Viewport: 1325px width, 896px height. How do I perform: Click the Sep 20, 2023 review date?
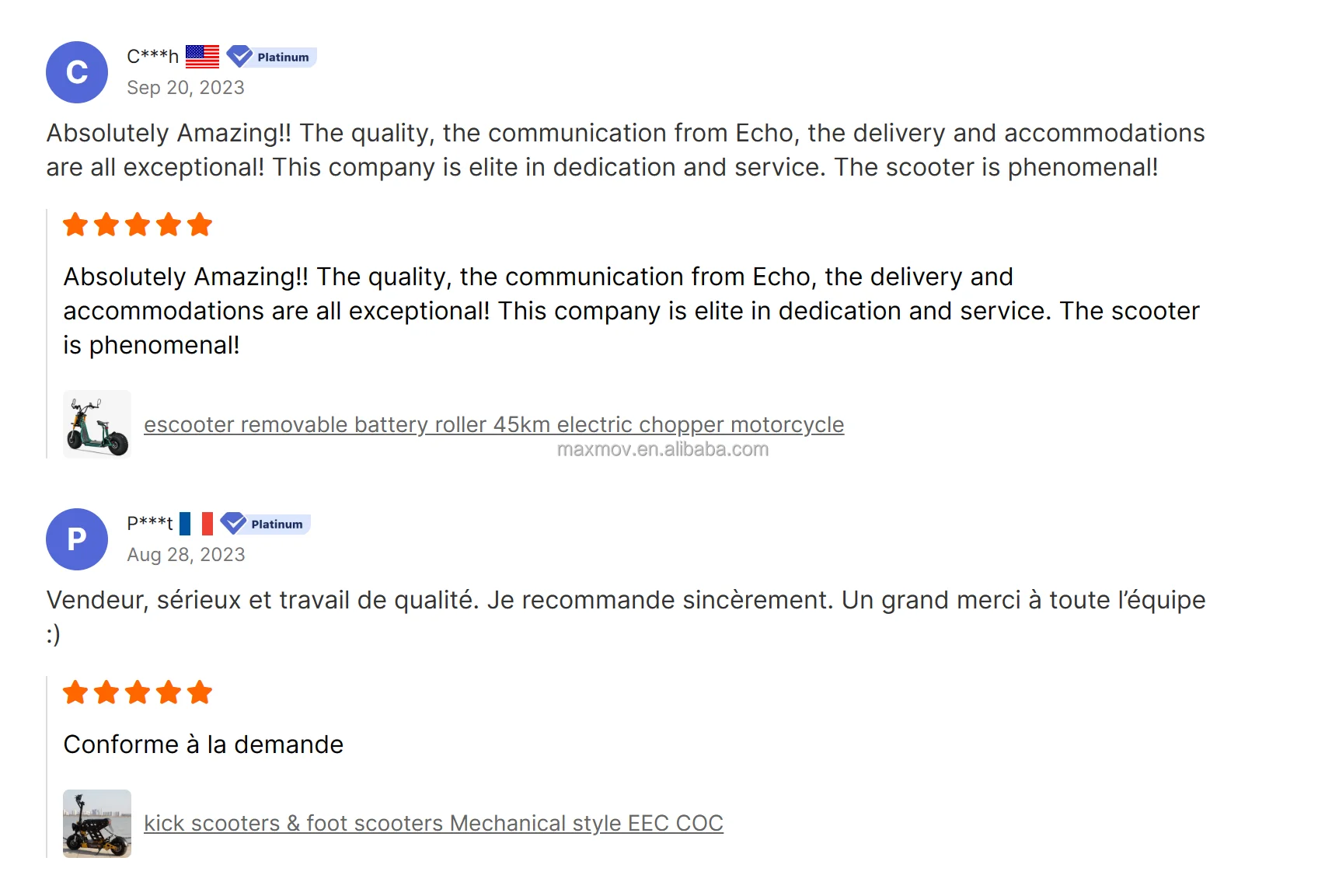[x=186, y=88]
